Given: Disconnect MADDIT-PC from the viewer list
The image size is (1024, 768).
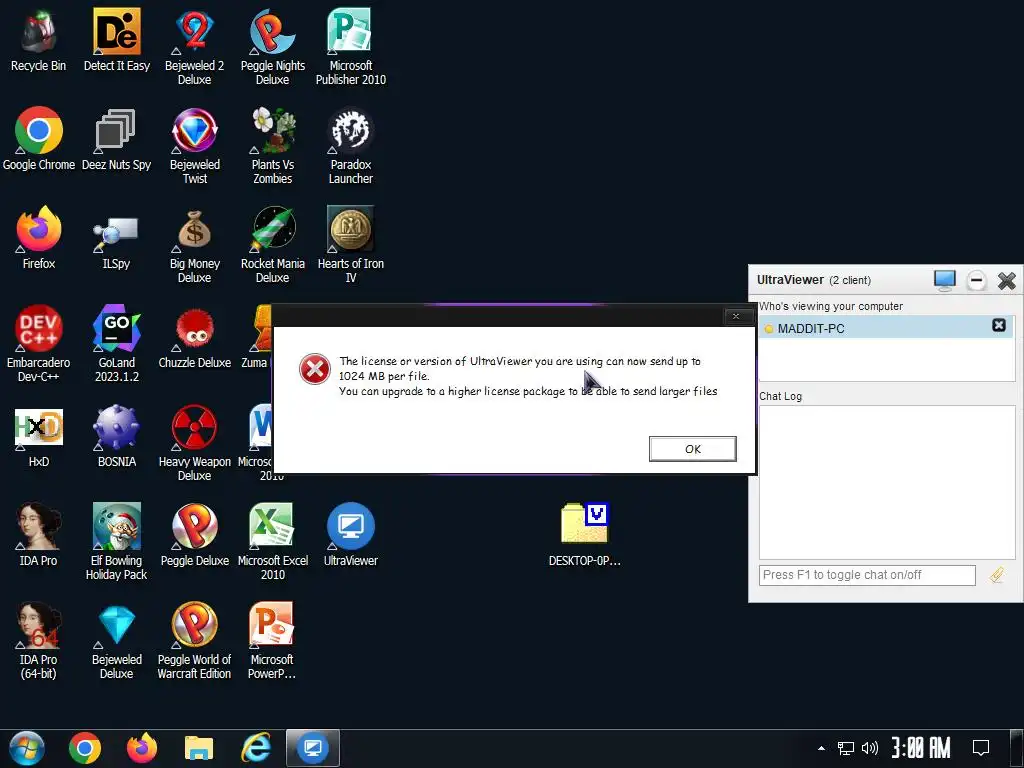Looking at the screenshot, I should click(999, 325).
